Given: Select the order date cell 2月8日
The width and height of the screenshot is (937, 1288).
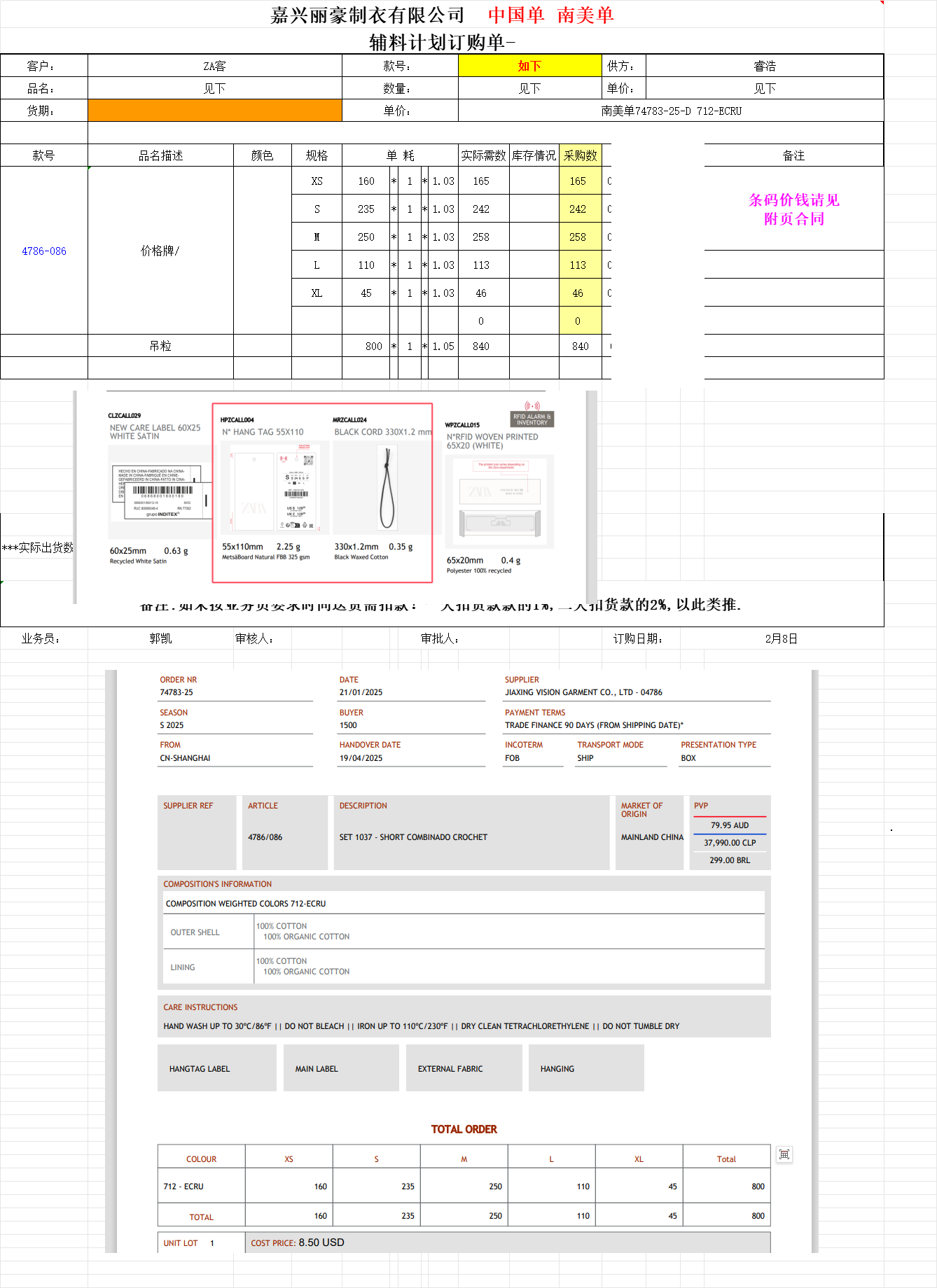Looking at the screenshot, I should (x=781, y=638).
